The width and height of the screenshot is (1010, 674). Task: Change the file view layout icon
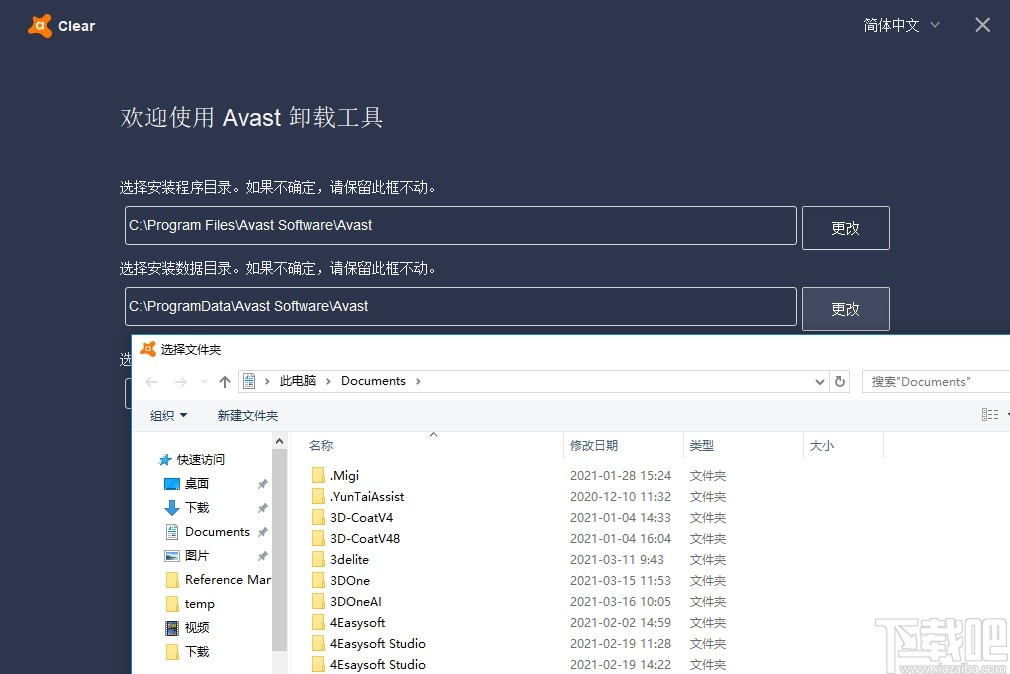pyautogui.click(x=989, y=413)
